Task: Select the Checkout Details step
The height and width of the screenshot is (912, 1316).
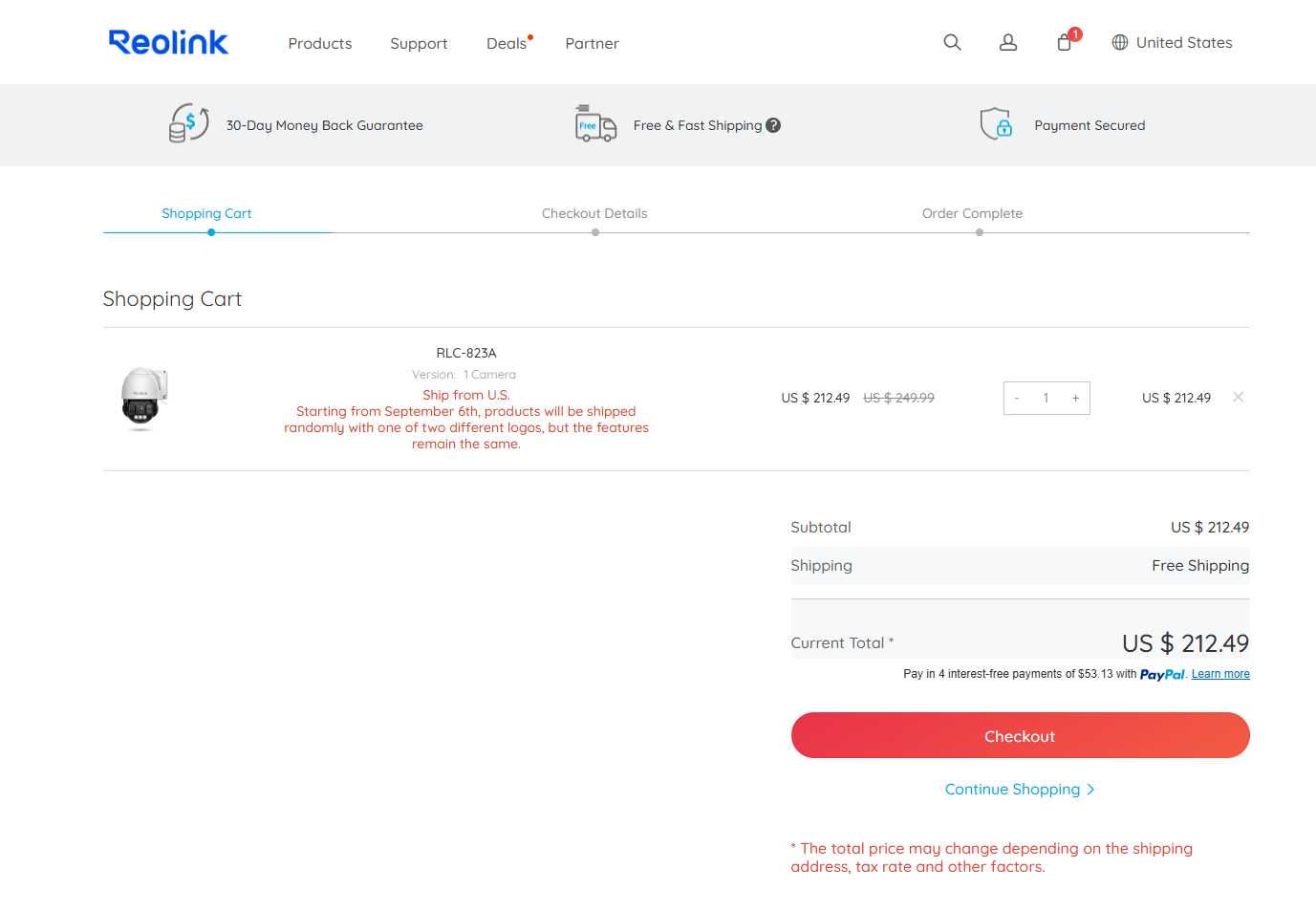Action: [594, 213]
